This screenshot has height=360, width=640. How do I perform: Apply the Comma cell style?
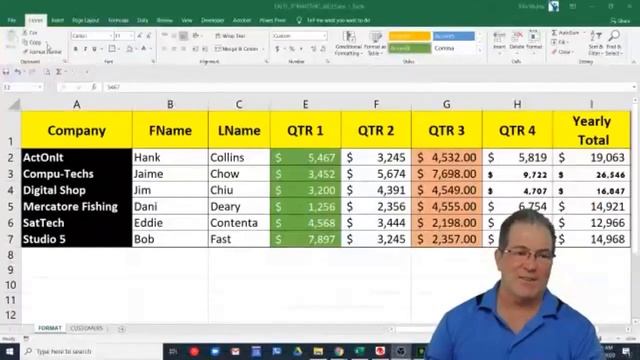[x=454, y=48]
